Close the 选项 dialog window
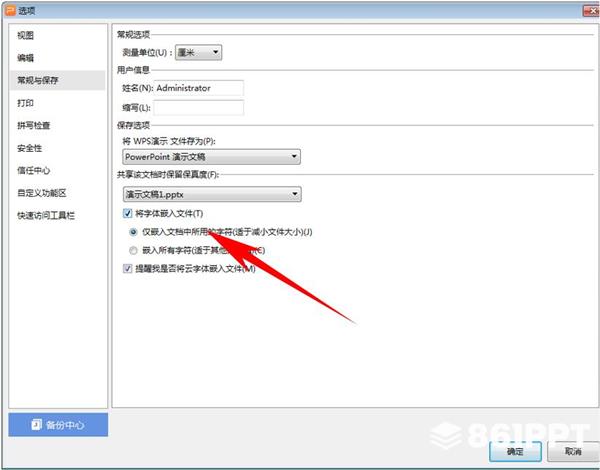This screenshot has width=600, height=470. coord(592,11)
